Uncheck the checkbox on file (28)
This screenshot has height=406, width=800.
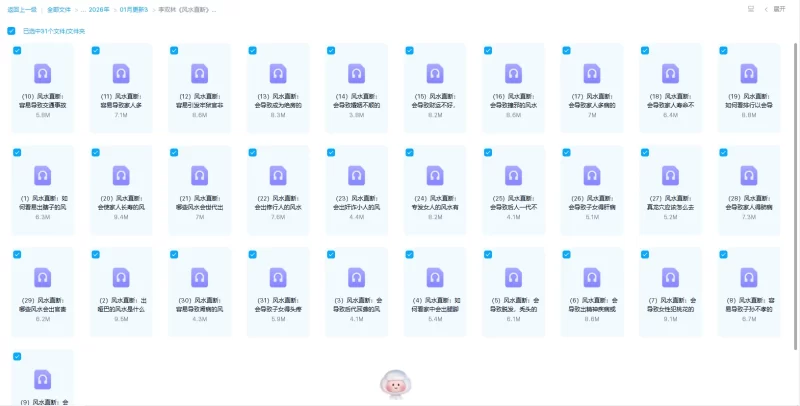click(723, 153)
